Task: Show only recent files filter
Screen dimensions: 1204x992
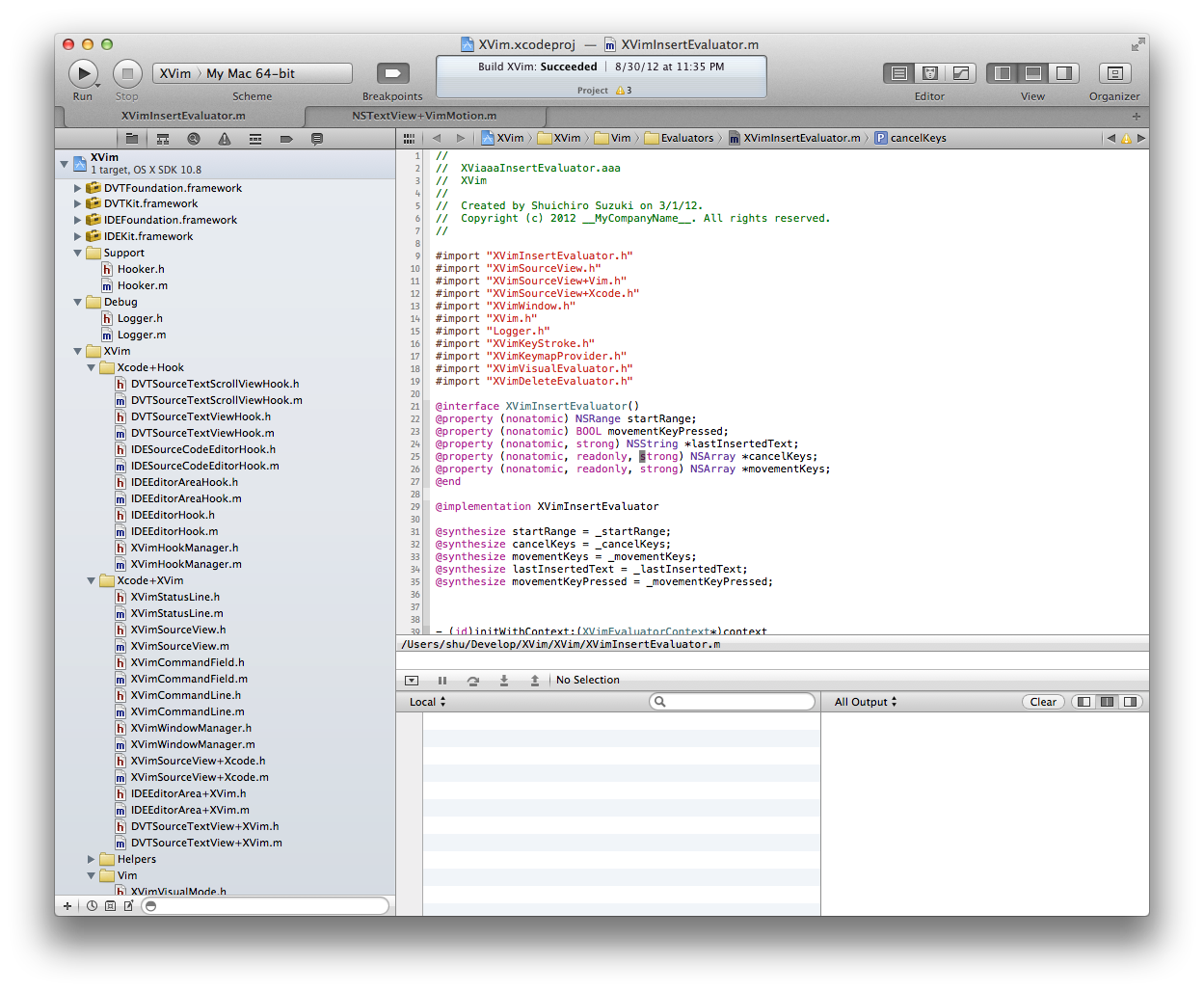Action: click(x=92, y=906)
